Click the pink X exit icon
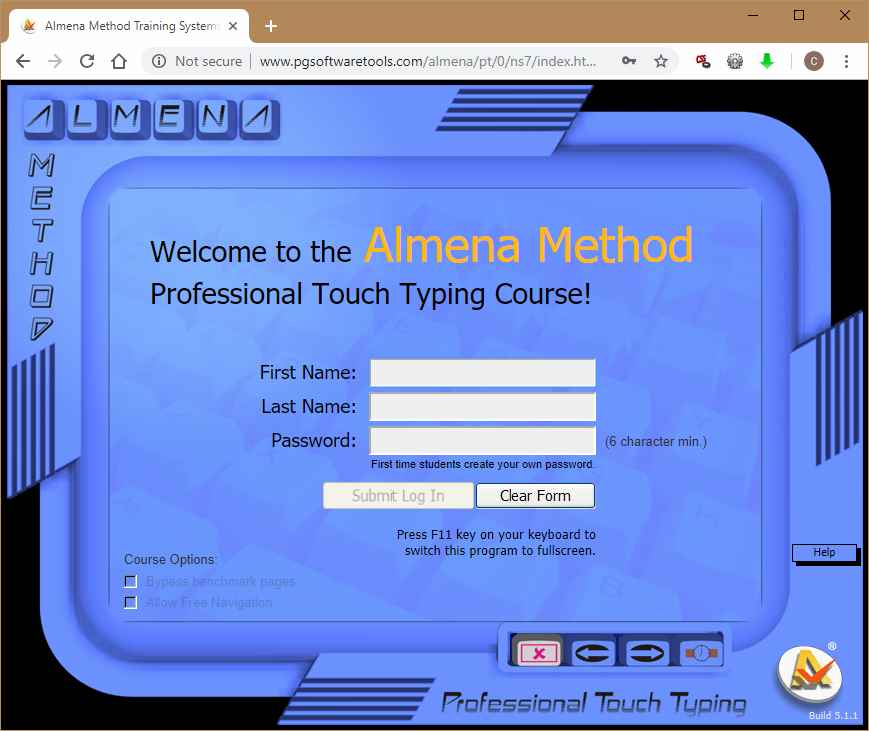This screenshot has width=869, height=731. [x=538, y=653]
